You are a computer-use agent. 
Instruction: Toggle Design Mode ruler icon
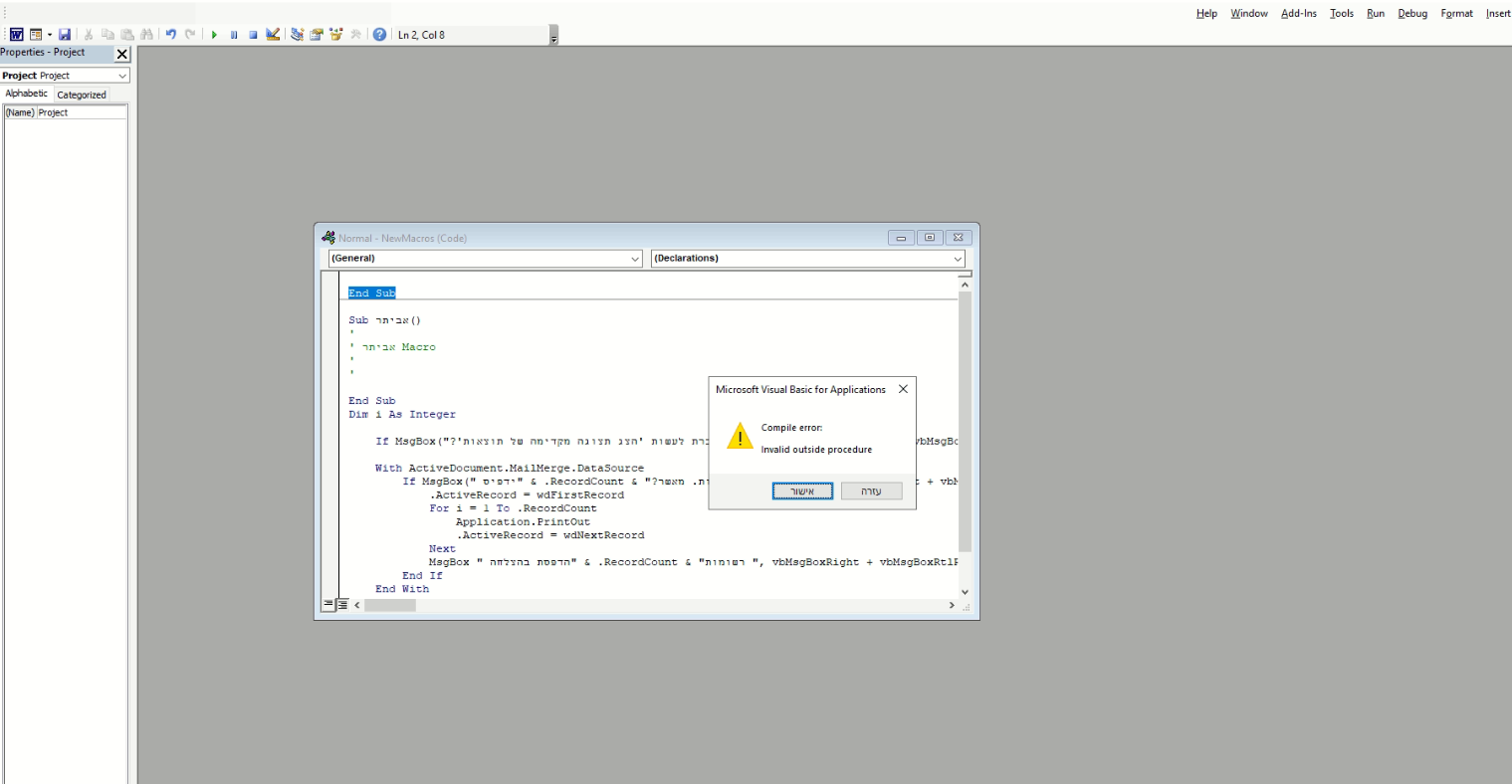click(273, 35)
